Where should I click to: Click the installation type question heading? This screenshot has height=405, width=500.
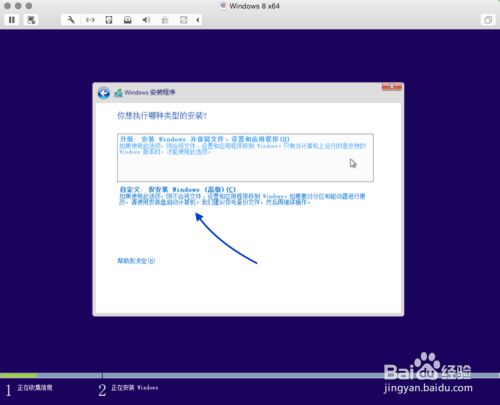[162, 116]
